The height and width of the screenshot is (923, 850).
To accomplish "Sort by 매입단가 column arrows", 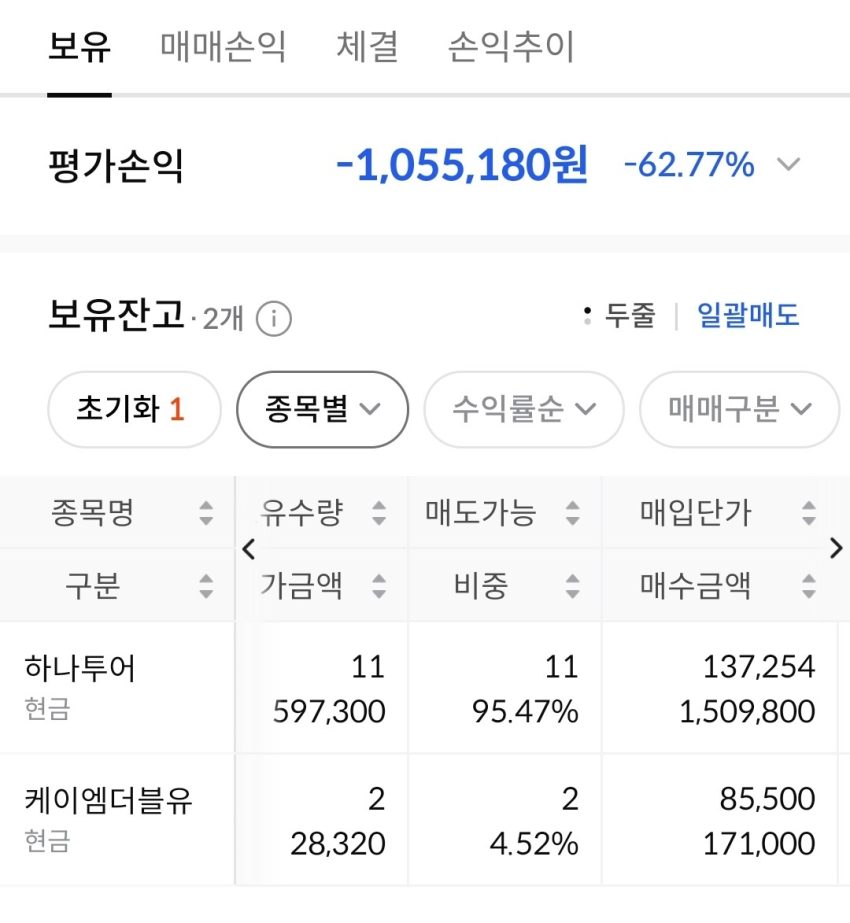I will (x=809, y=513).
